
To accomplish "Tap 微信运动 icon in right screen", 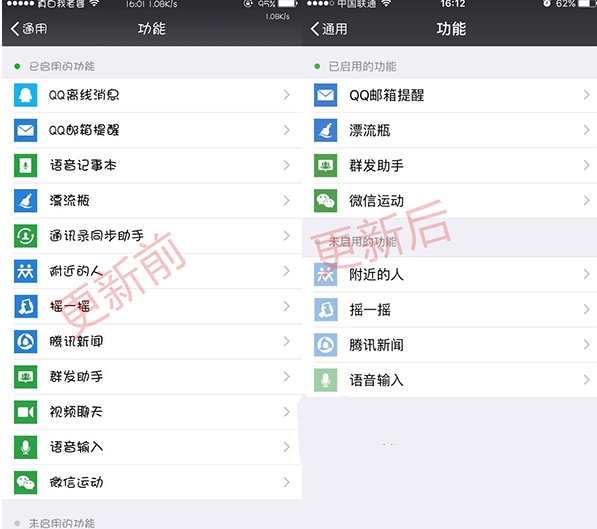I will tap(326, 201).
